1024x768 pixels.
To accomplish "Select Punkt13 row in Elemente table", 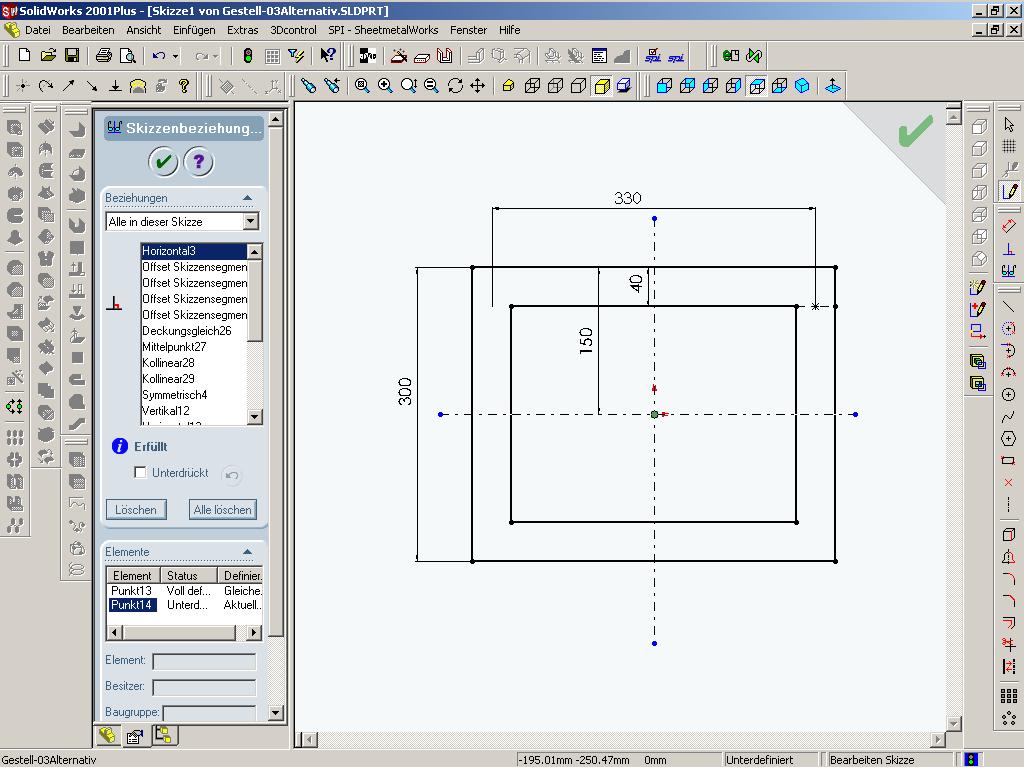I will (131, 591).
